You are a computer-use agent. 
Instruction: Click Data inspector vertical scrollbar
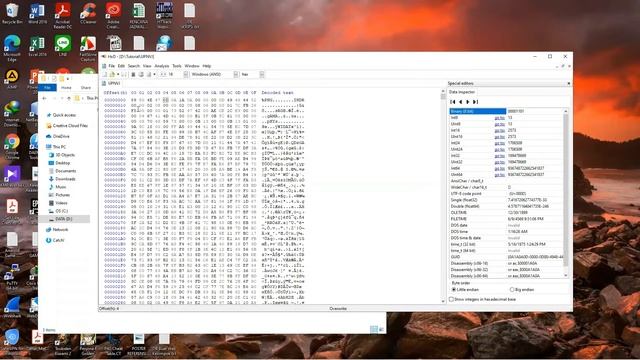[x=566, y=193]
